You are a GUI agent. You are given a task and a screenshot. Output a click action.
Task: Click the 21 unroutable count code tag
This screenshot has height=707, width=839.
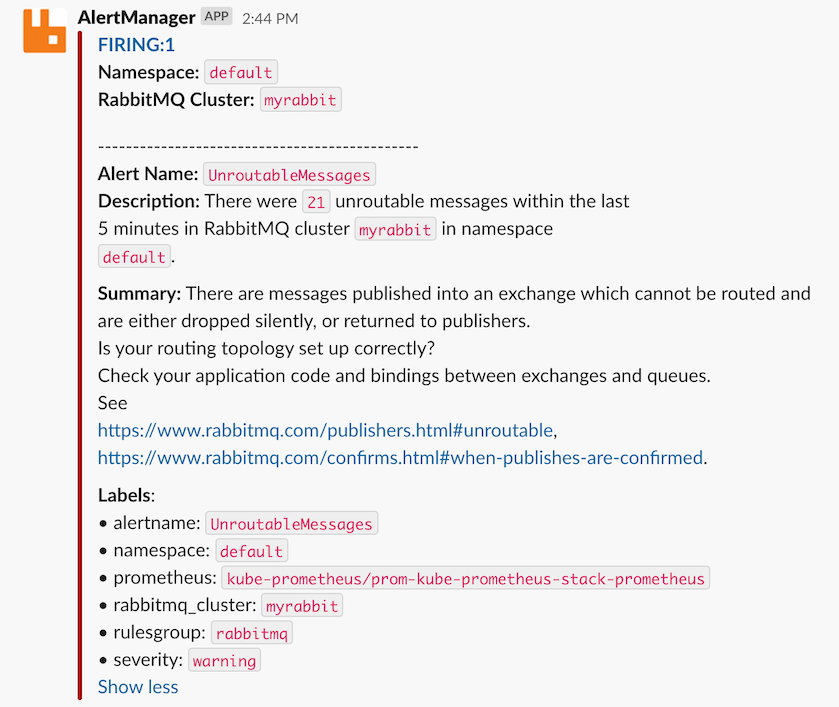tap(316, 202)
